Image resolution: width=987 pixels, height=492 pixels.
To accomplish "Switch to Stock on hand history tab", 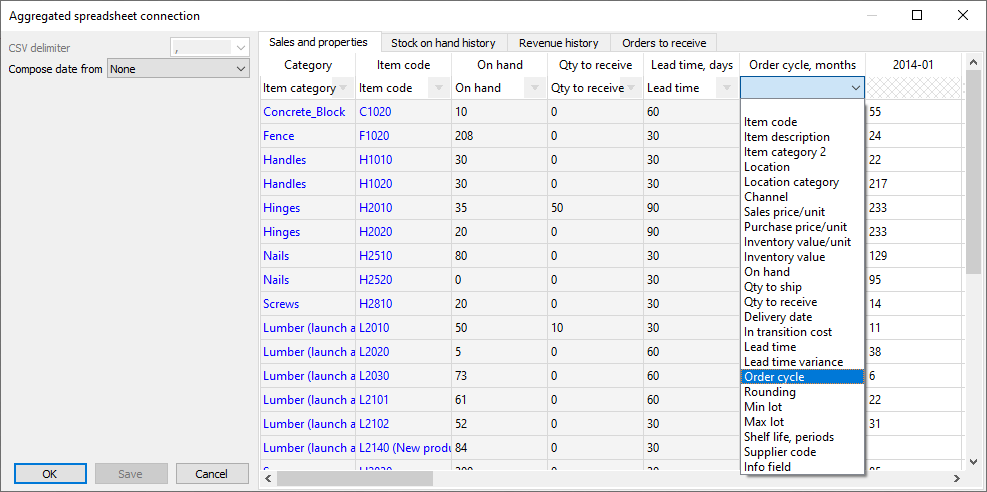I will 442,43.
